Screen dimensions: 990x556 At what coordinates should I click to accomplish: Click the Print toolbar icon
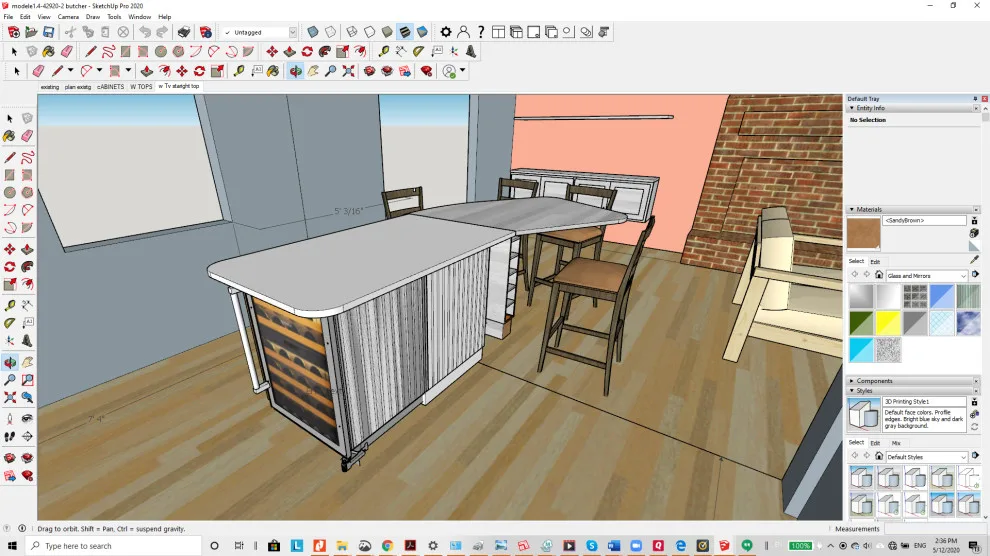(184, 32)
